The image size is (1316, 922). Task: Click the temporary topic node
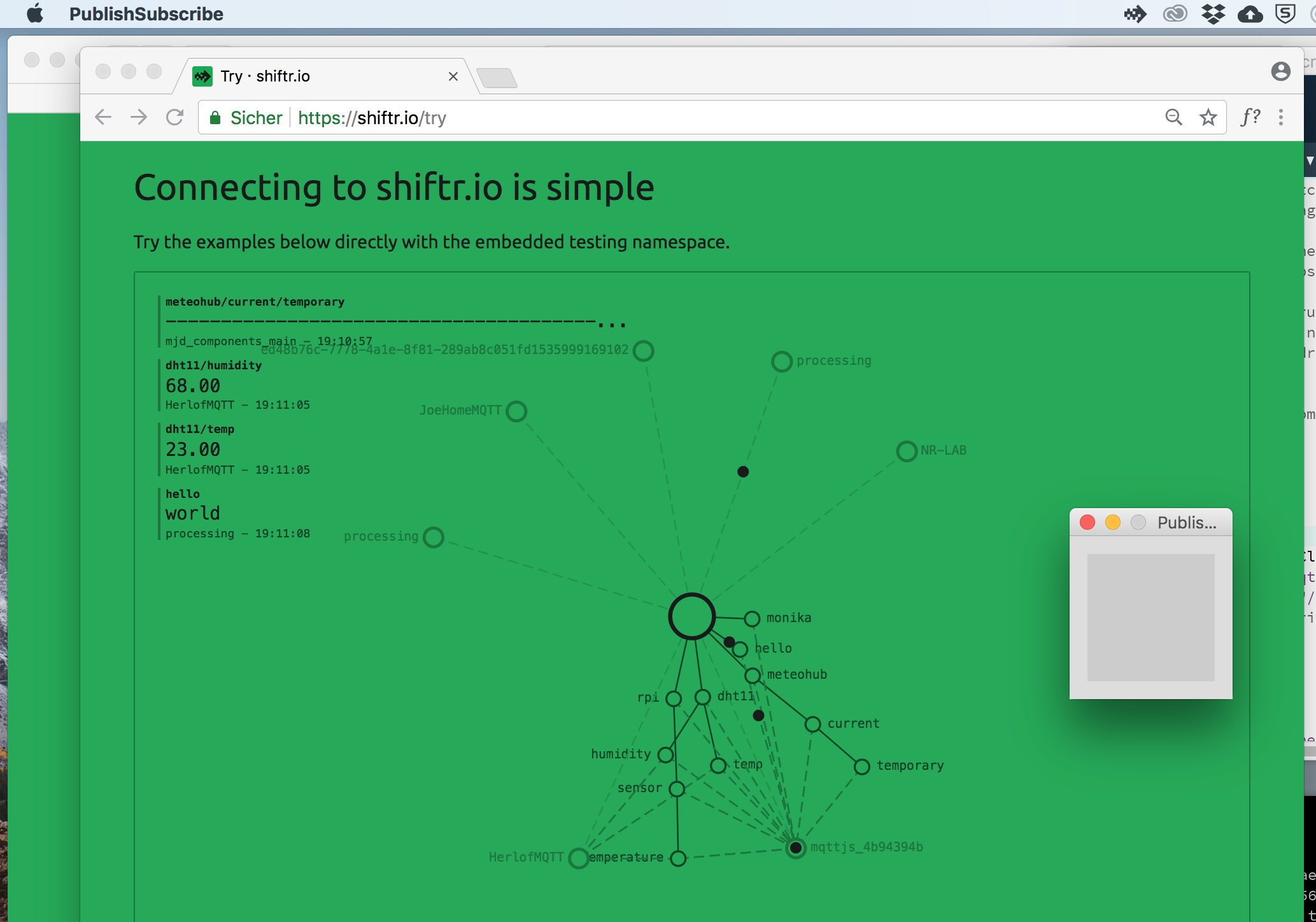click(861, 767)
